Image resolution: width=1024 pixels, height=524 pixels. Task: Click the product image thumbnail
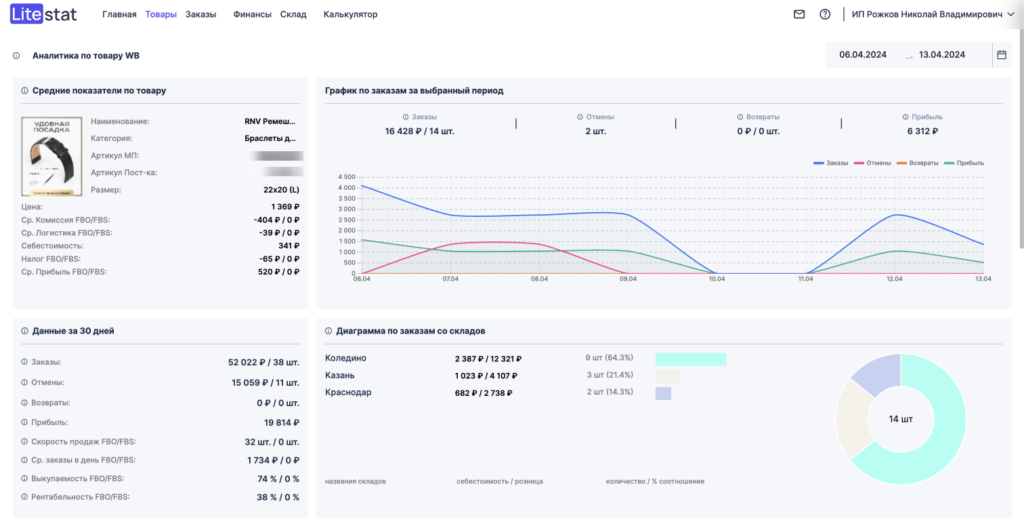[x=52, y=155]
